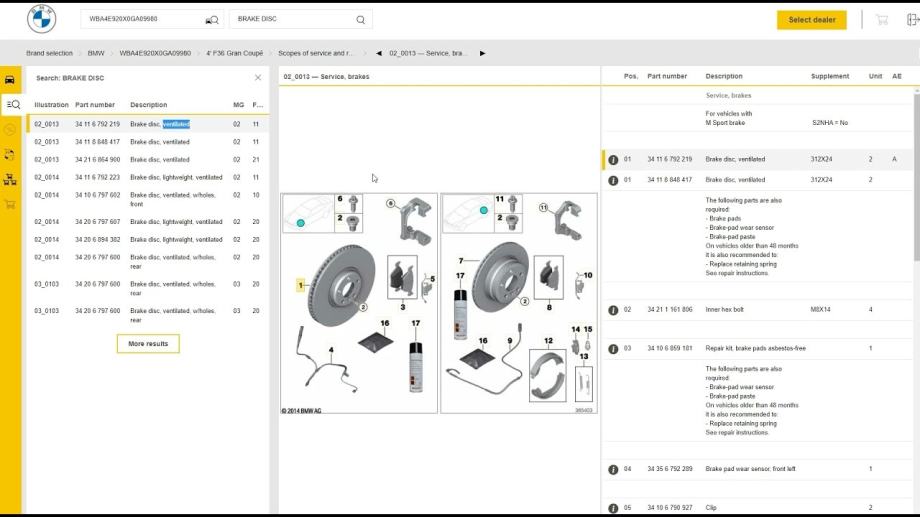
Task: Close the BRAKE DISC search panel
Action: [258, 77]
